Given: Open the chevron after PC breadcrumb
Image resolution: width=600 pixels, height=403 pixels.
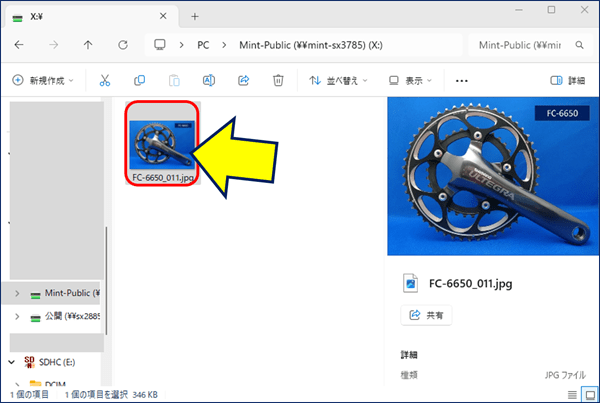Looking at the screenshot, I should click(x=224, y=45).
